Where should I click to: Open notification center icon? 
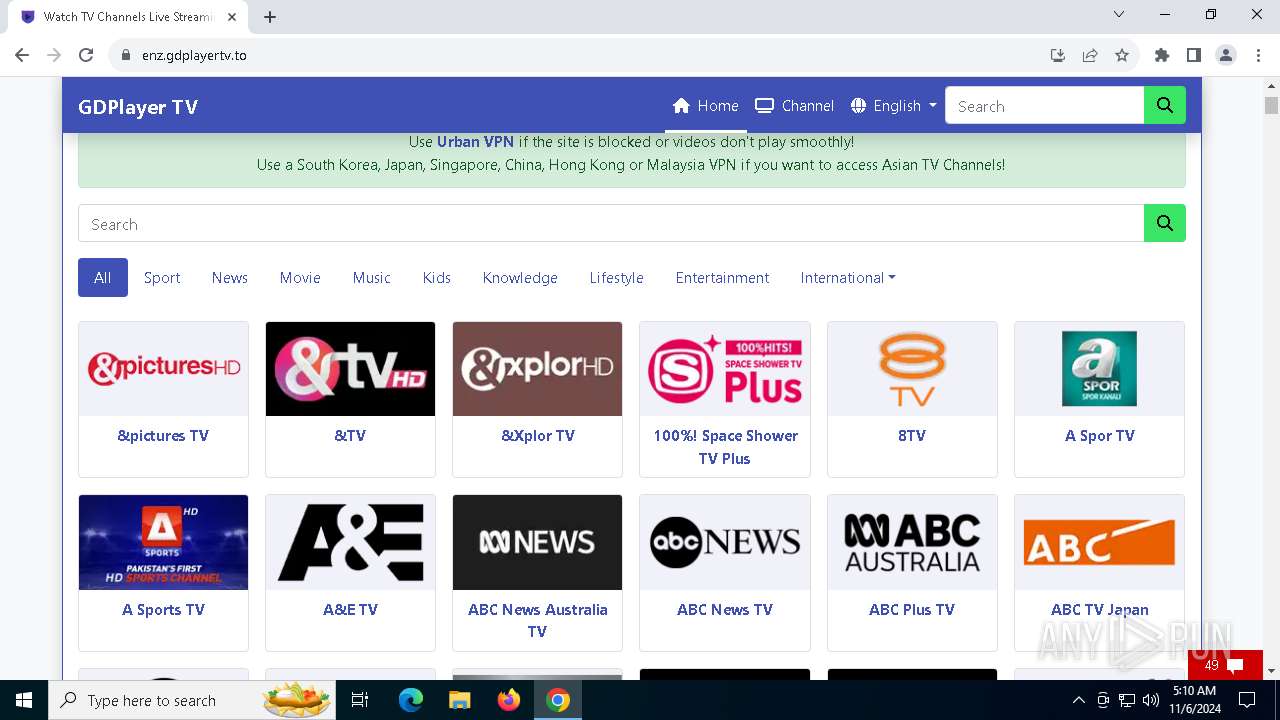tap(1247, 700)
